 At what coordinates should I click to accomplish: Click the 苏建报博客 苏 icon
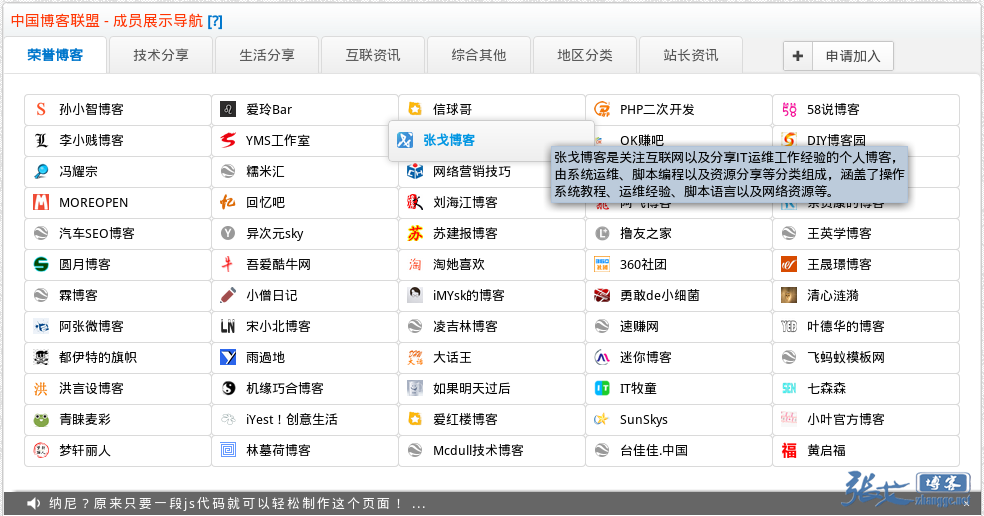point(415,234)
